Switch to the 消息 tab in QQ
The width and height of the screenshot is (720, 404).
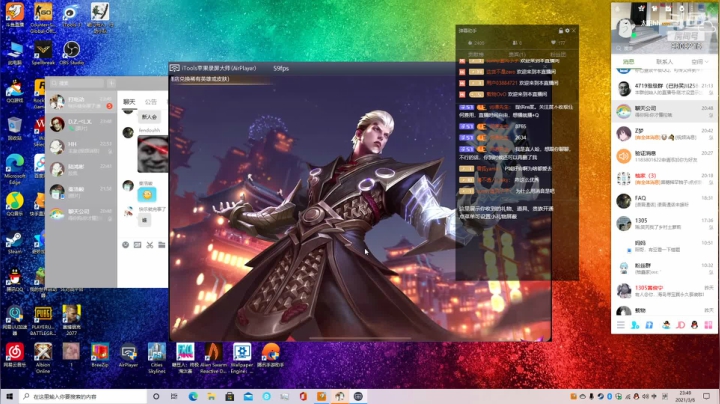click(x=628, y=62)
